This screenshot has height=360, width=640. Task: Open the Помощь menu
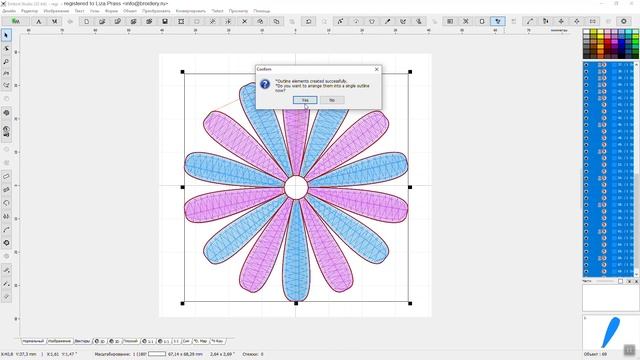point(262,11)
